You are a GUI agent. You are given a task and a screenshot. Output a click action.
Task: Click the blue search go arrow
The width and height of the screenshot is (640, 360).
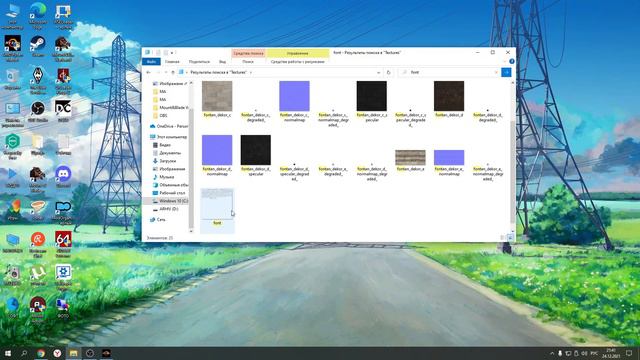coord(506,72)
